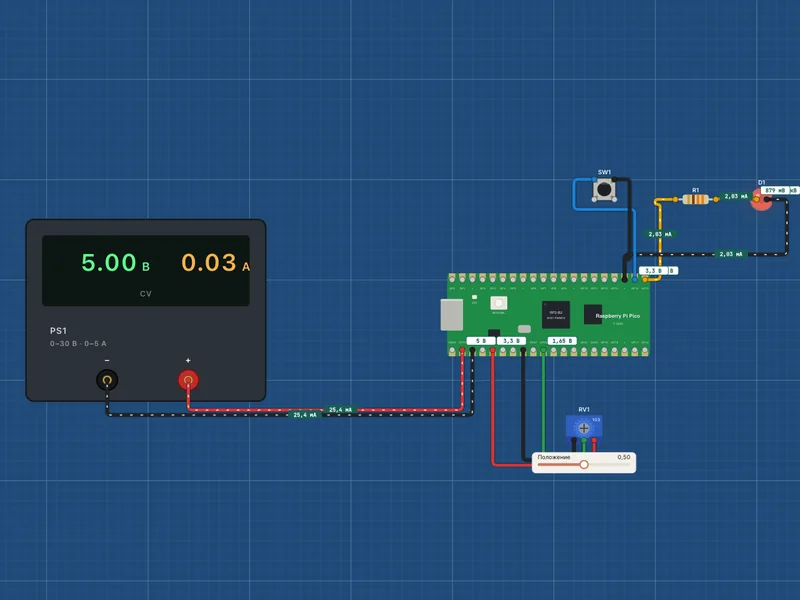The image size is (800, 600).
Task: Click the cross-head screw of RV1
Action: [584, 428]
